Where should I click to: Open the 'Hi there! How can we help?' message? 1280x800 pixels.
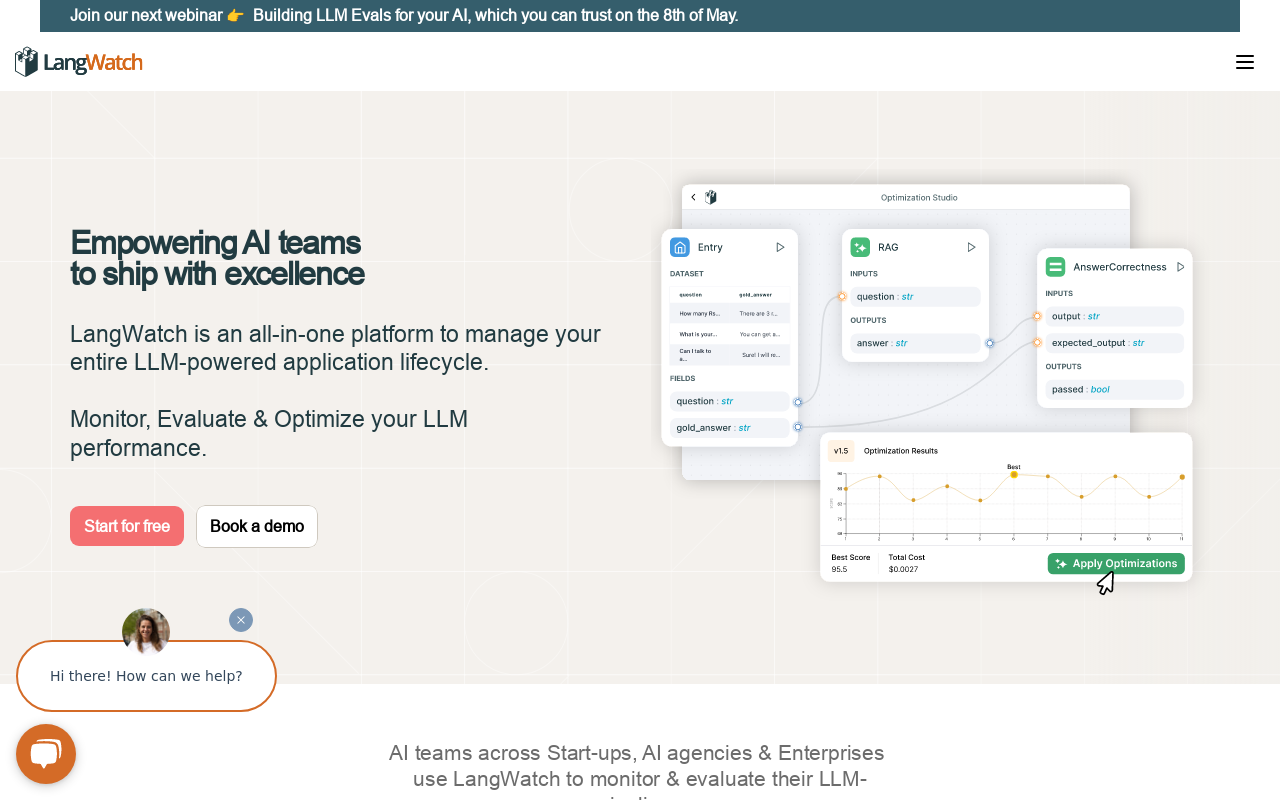(146, 676)
